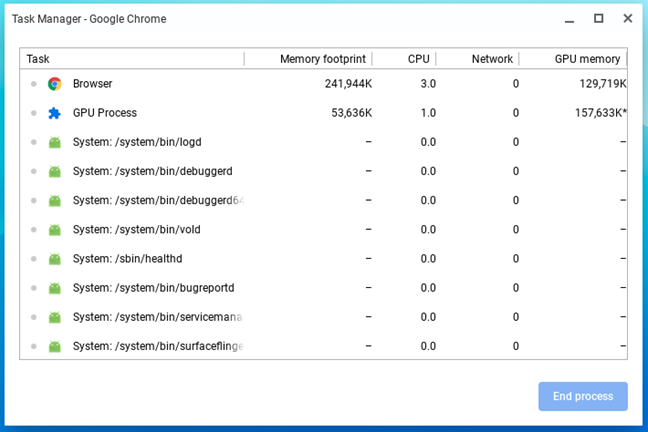The height and width of the screenshot is (432, 648).
Task: Click the Android icon beside /system/bin/bugreportd
Action: (55, 288)
